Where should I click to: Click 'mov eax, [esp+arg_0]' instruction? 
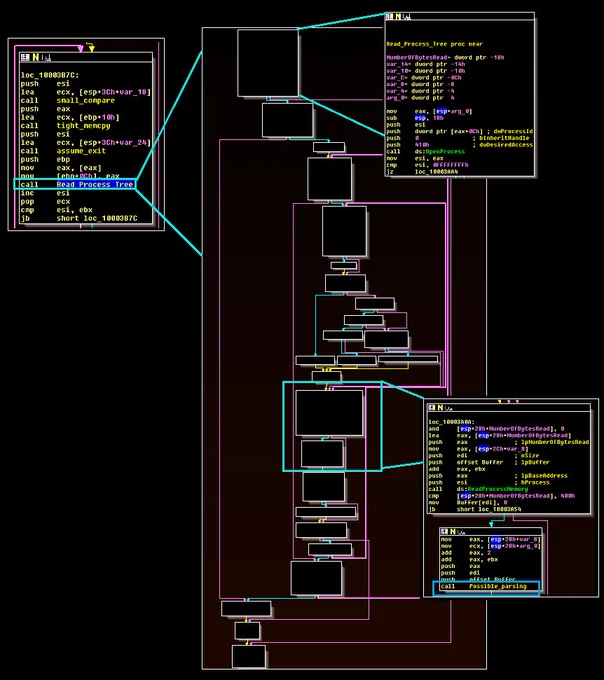pos(429,111)
